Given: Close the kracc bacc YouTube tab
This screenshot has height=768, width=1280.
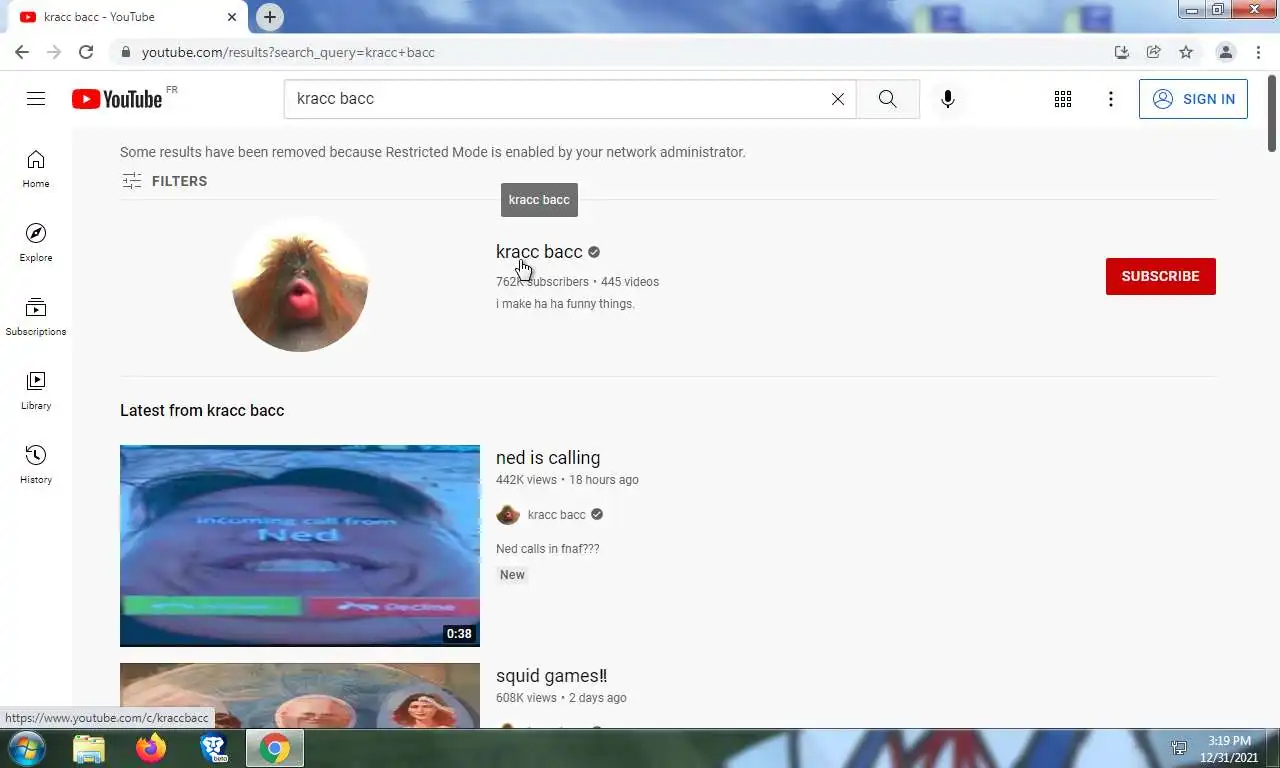Looking at the screenshot, I should pyautogui.click(x=232, y=17).
